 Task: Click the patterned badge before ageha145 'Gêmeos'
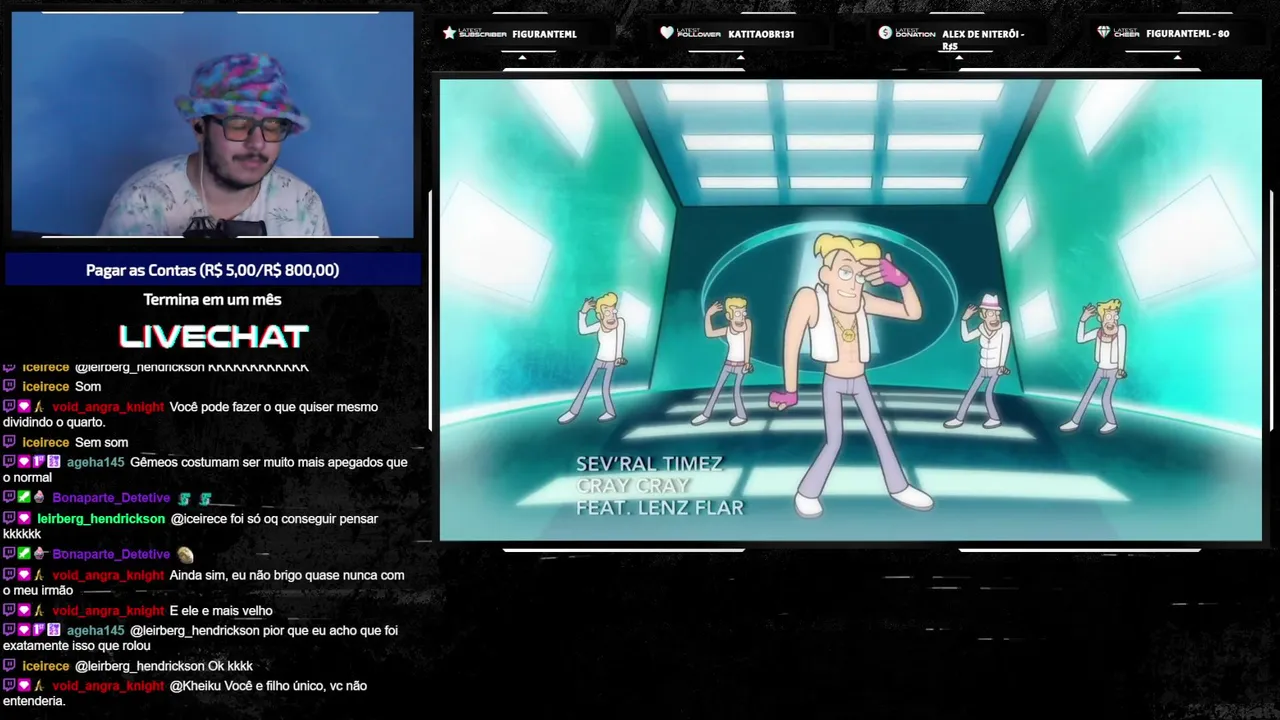[x=54, y=462]
